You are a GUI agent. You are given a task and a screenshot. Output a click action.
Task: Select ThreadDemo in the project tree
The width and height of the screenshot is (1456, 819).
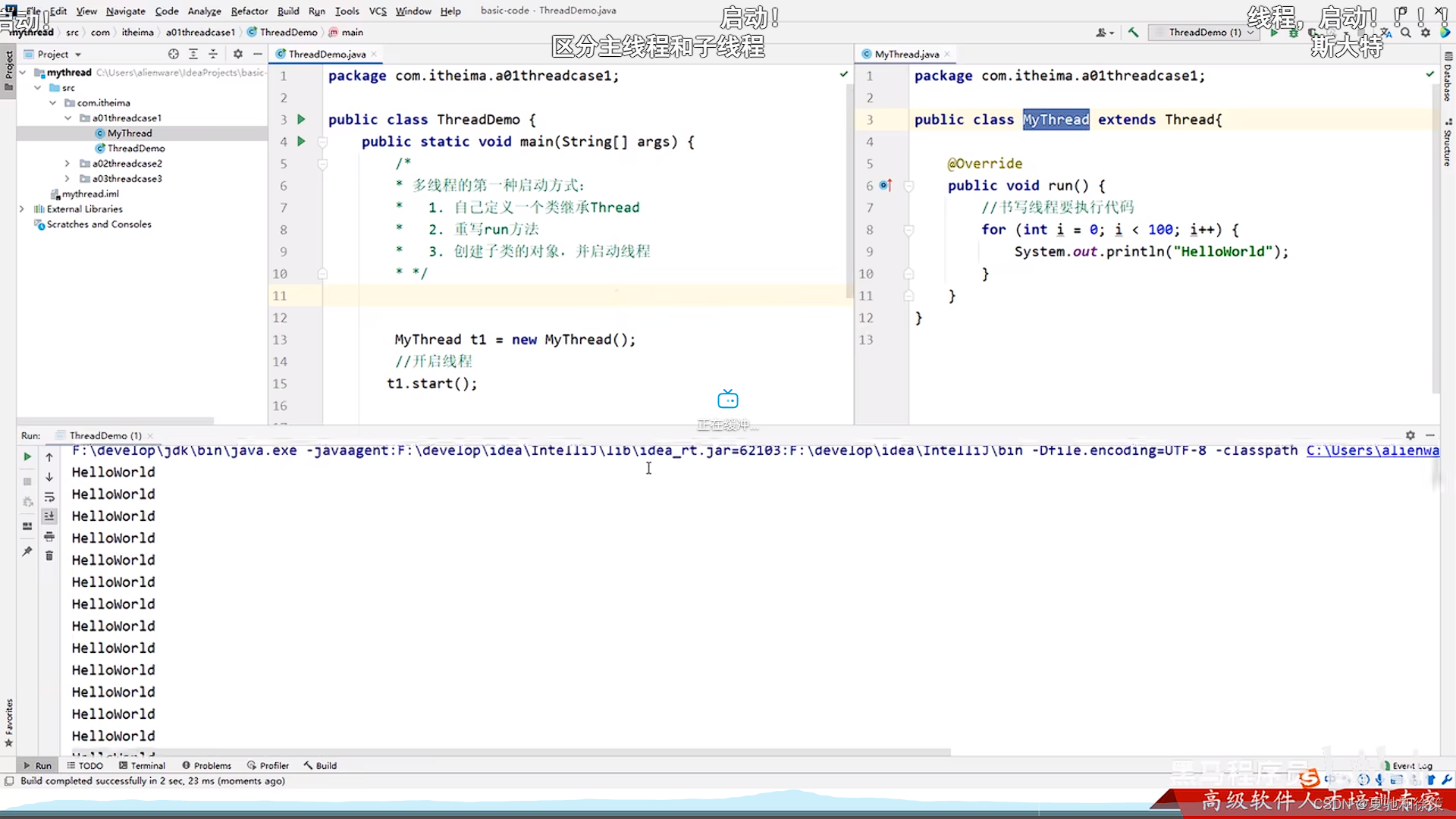tap(136, 148)
